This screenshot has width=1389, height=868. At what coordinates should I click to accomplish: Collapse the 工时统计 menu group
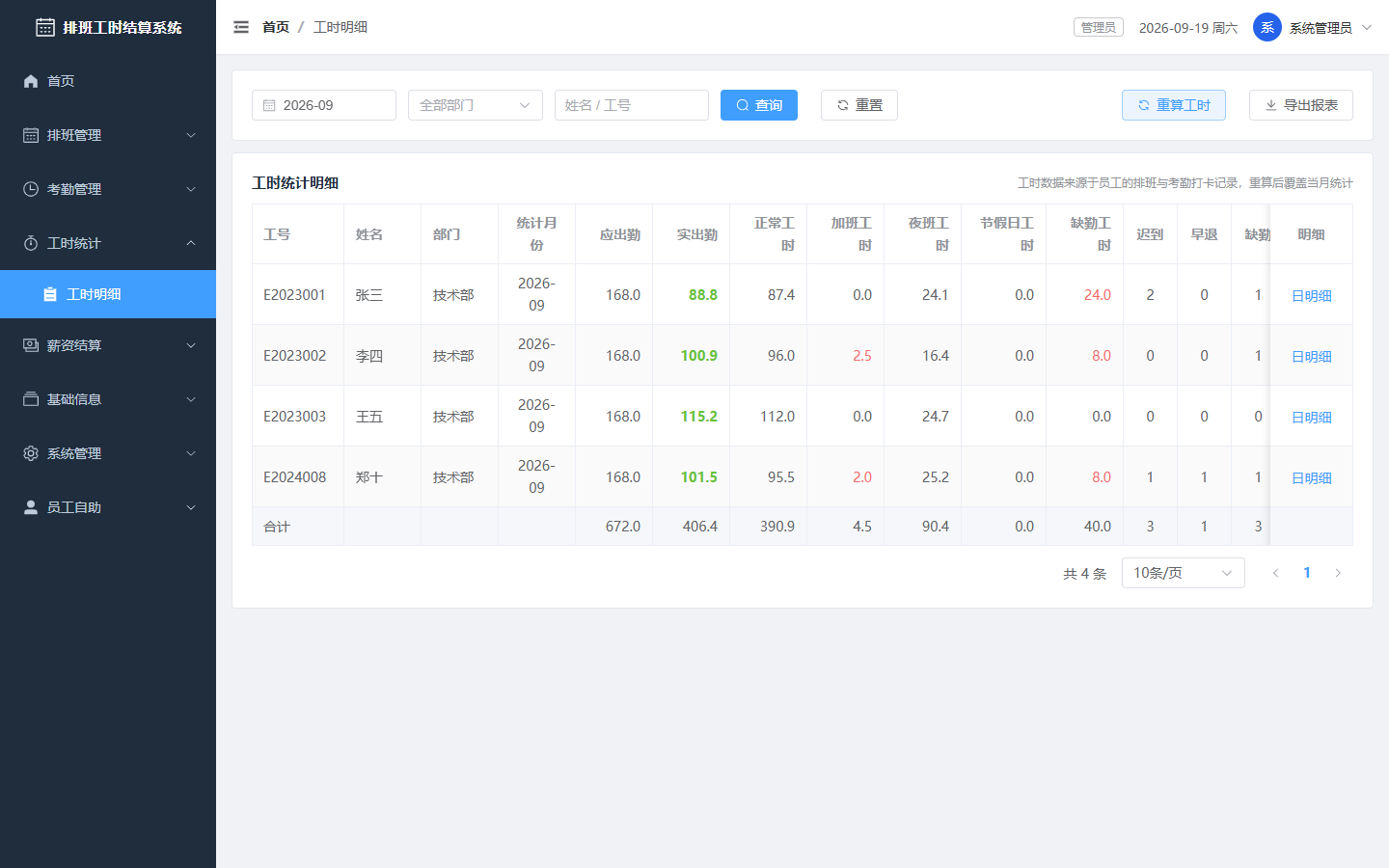click(x=108, y=243)
